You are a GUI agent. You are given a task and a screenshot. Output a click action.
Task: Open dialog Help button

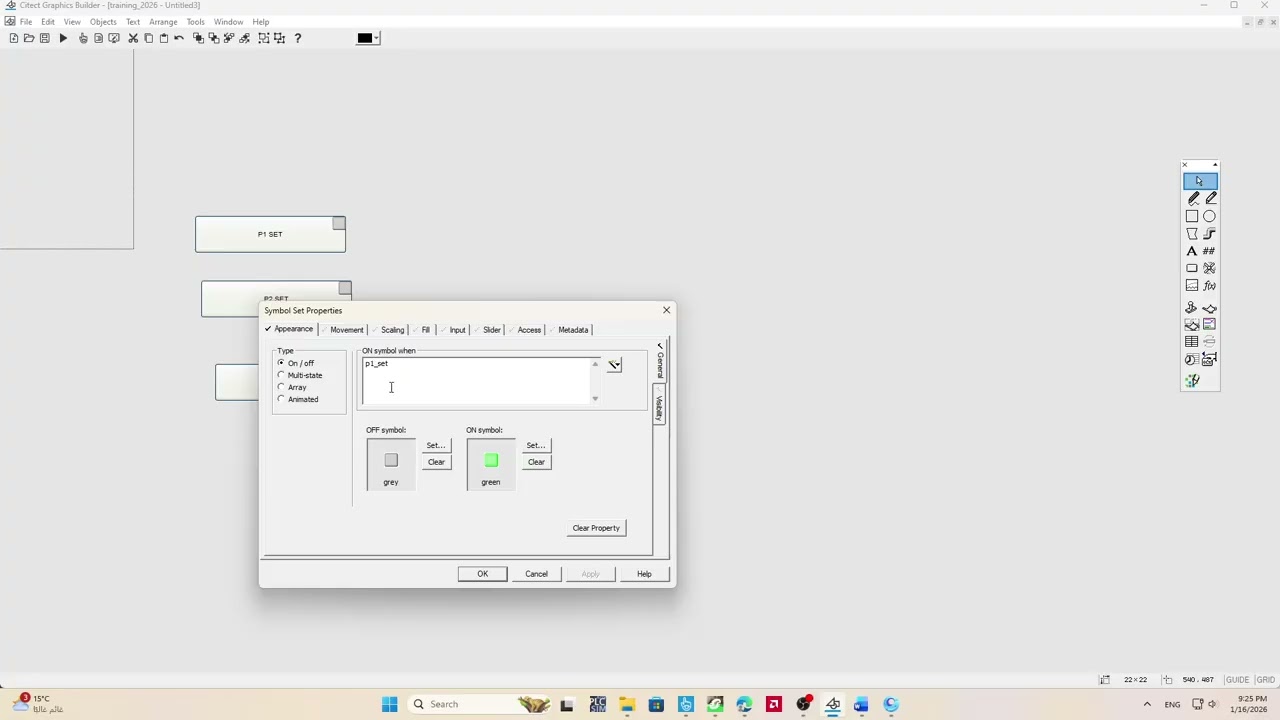tap(644, 574)
